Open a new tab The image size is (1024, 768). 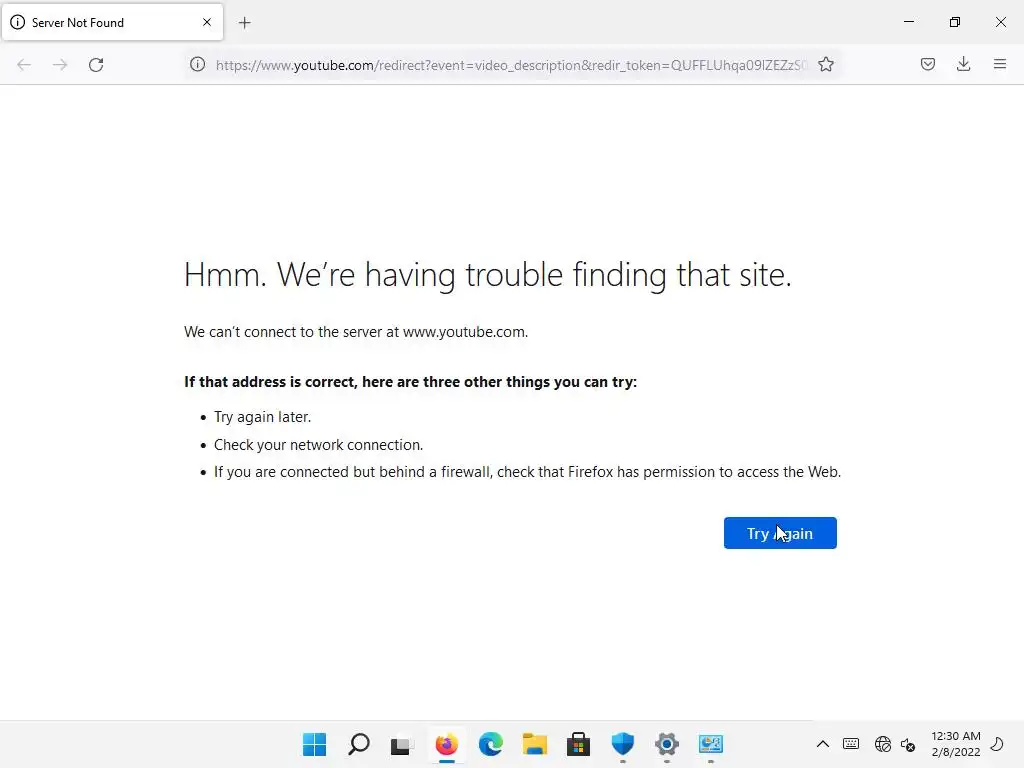tap(244, 23)
